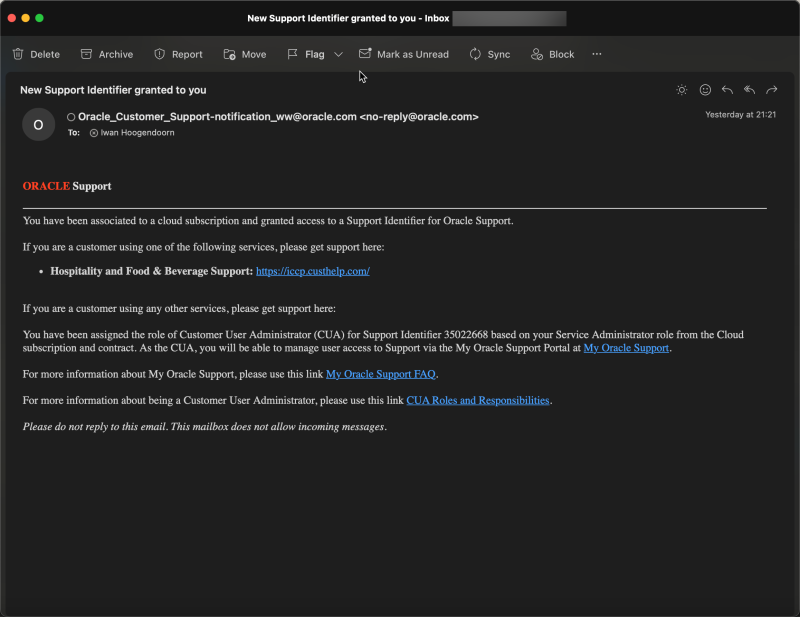Reply all using the double-arrow icon
800x617 pixels.
(x=749, y=89)
